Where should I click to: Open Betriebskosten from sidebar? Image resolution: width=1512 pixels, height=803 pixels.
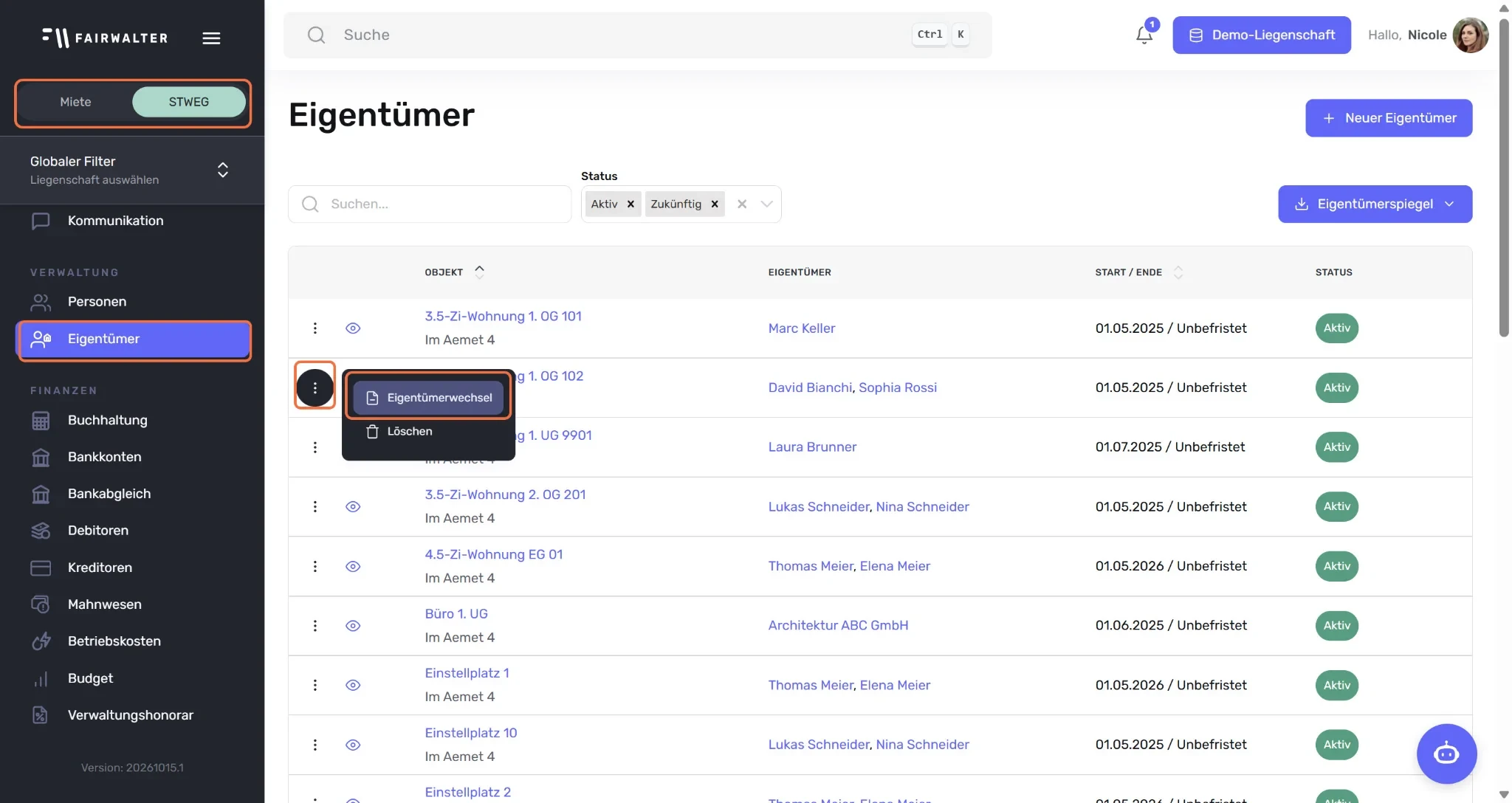(x=114, y=642)
